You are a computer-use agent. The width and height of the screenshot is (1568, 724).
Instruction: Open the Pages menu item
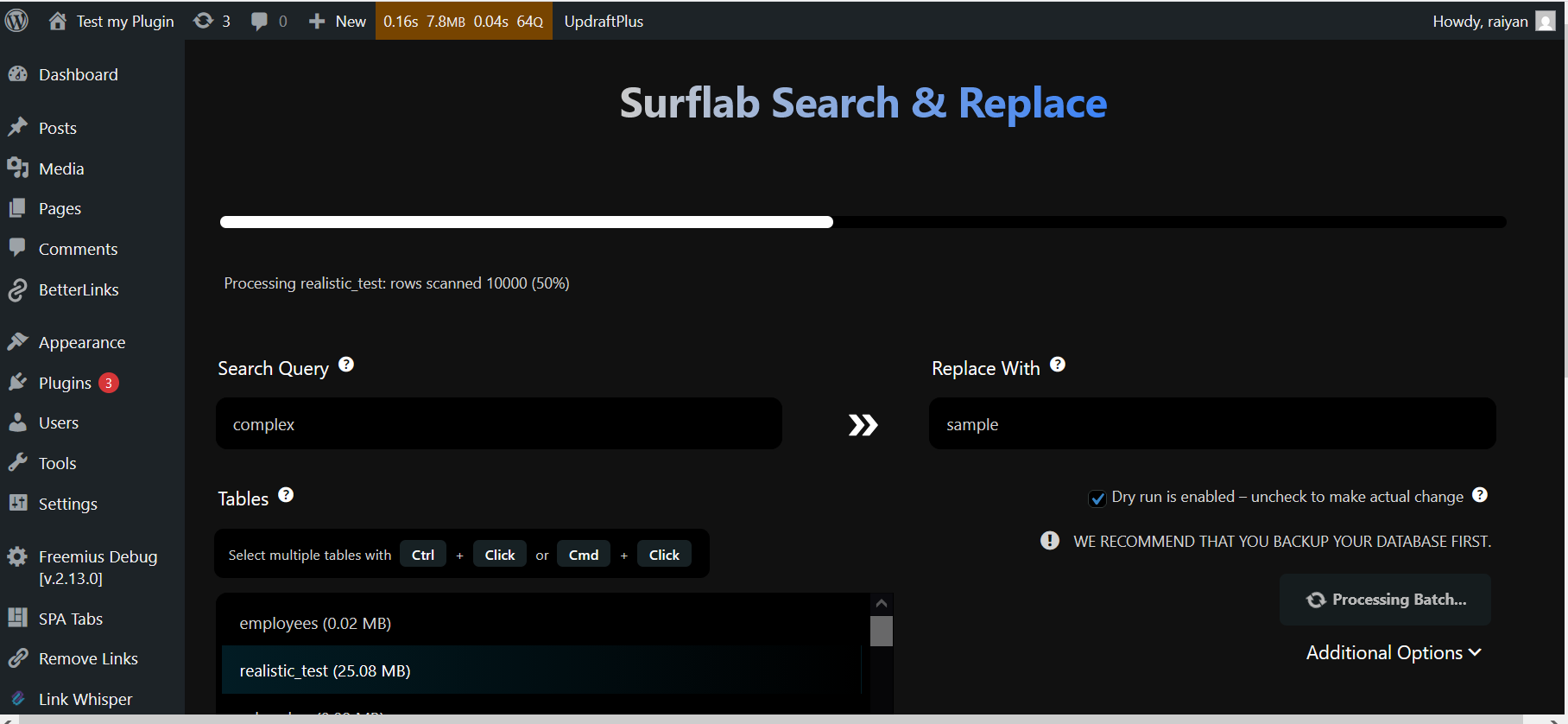point(60,208)
